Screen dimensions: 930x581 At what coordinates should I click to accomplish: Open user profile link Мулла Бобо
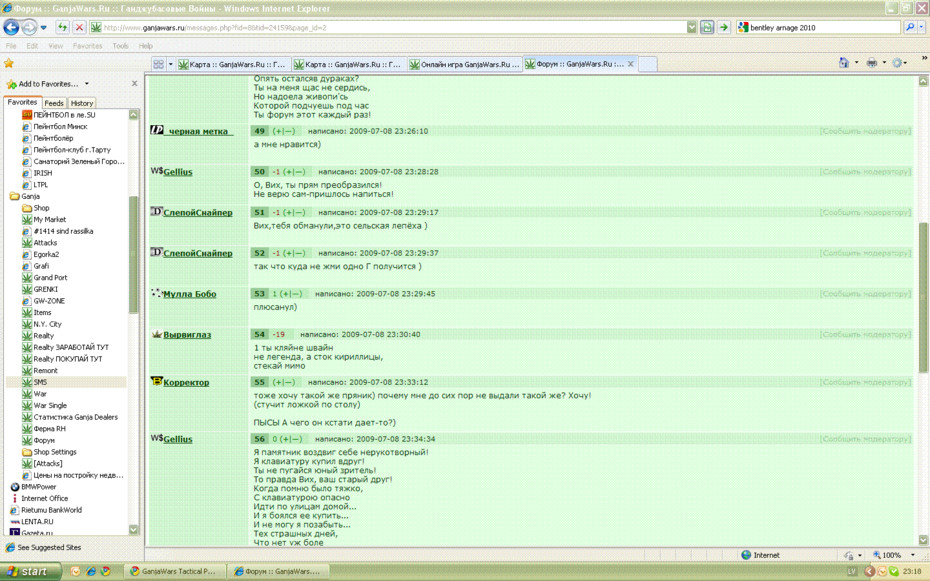190,294
